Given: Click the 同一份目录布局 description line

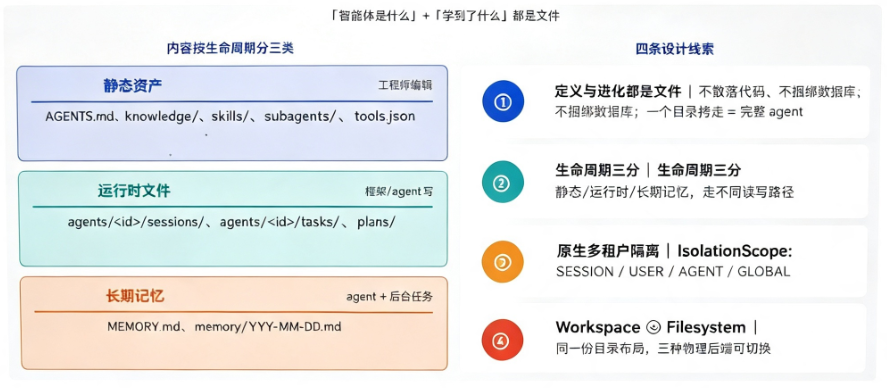Looking at the screenshot, I should 663,348.
